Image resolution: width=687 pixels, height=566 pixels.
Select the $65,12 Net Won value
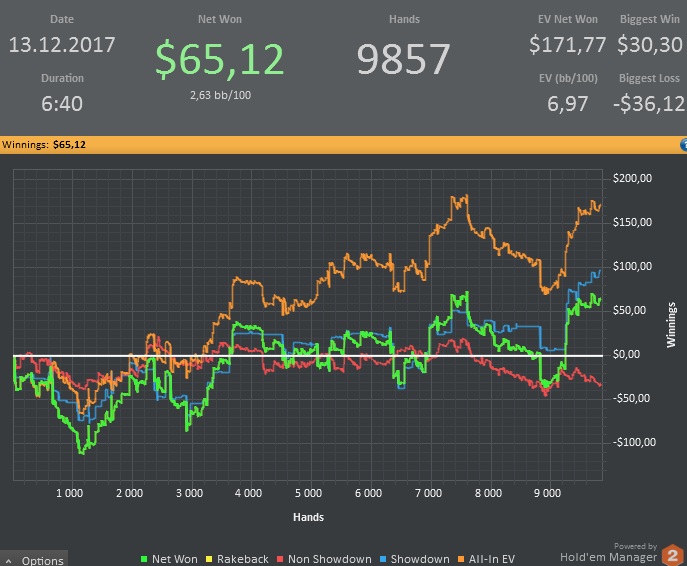click(x=220, y=59)
